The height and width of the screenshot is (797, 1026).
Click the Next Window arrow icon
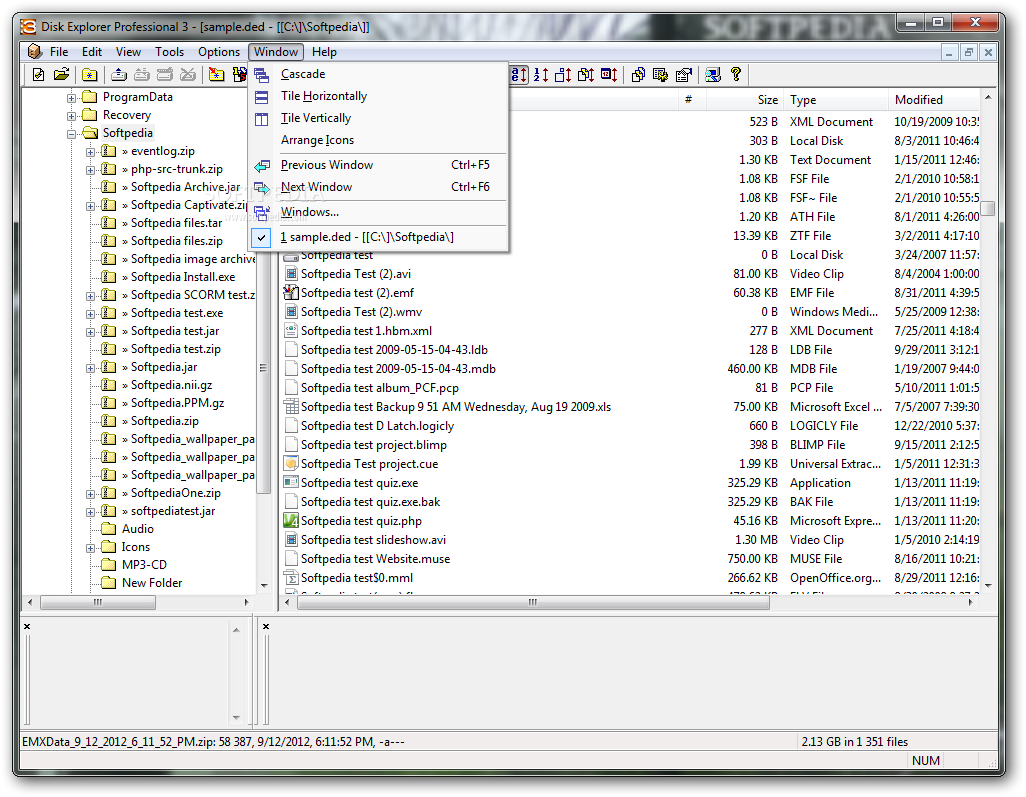pyautogui.click(x=262, y=188)
